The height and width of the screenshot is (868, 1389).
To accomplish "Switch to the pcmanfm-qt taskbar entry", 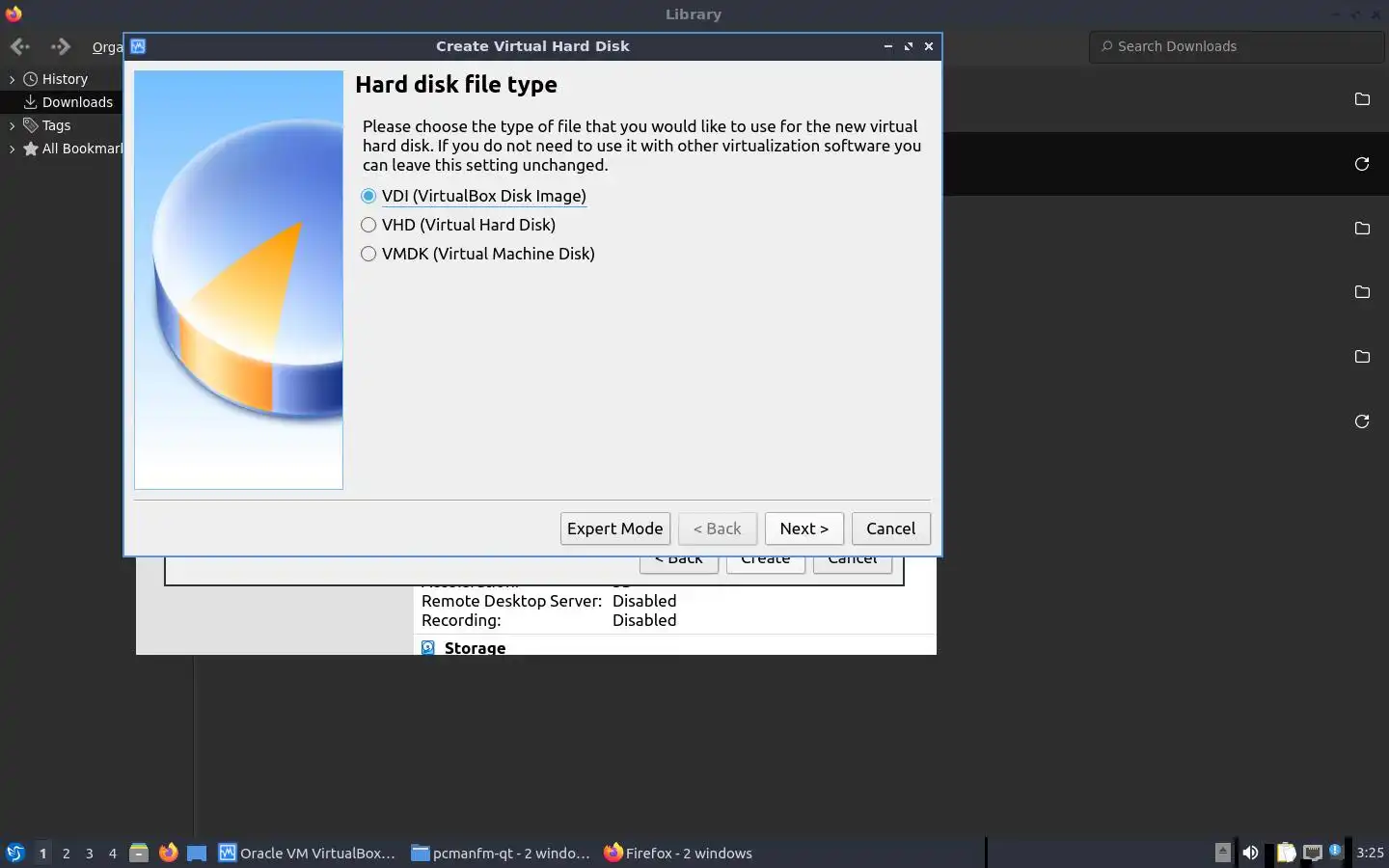I will pyautogui.click(x=500, y=853).
